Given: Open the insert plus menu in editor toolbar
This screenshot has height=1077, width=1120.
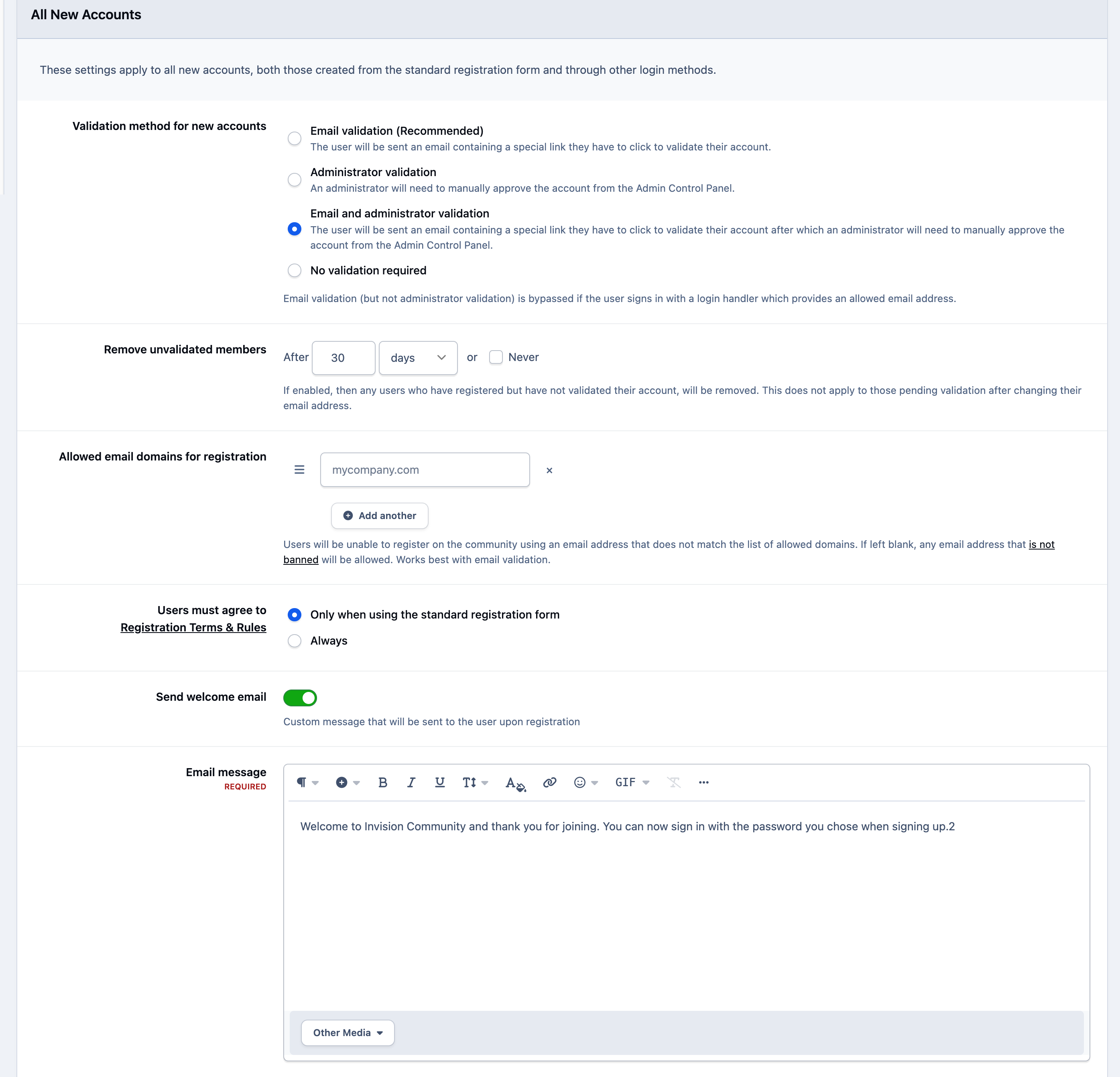Looking at the screenshot, I should pyautogui.click(x=348, y=782).
